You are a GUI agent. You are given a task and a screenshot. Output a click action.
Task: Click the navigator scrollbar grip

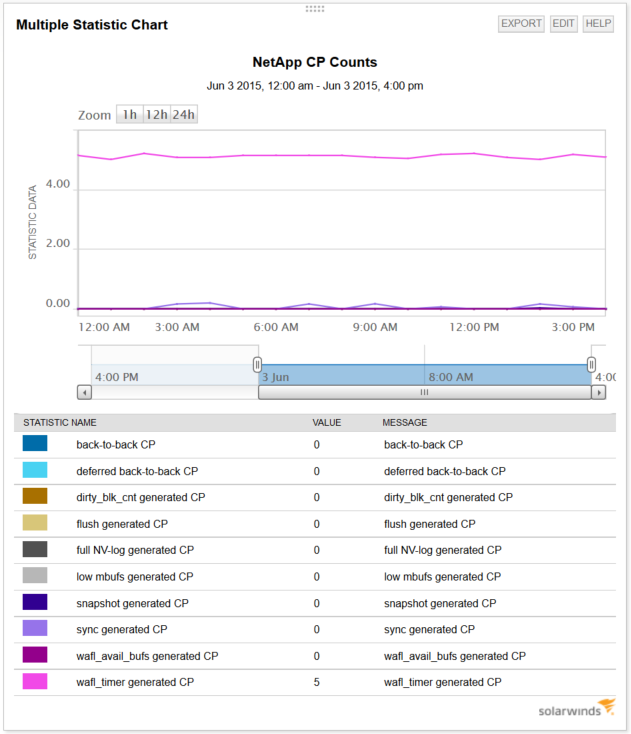425,392
